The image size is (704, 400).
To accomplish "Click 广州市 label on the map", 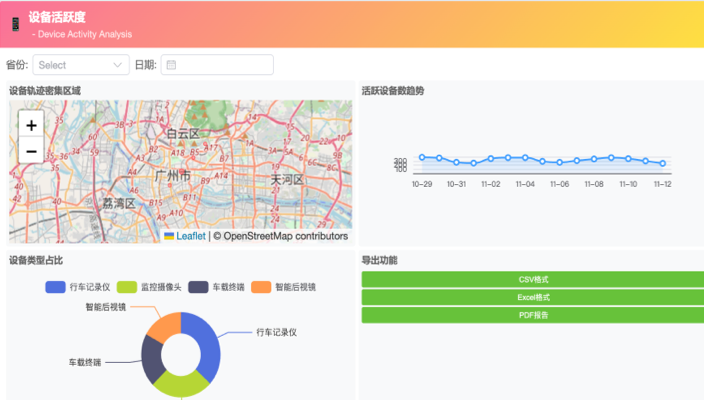I will click(x=173, y=176).
